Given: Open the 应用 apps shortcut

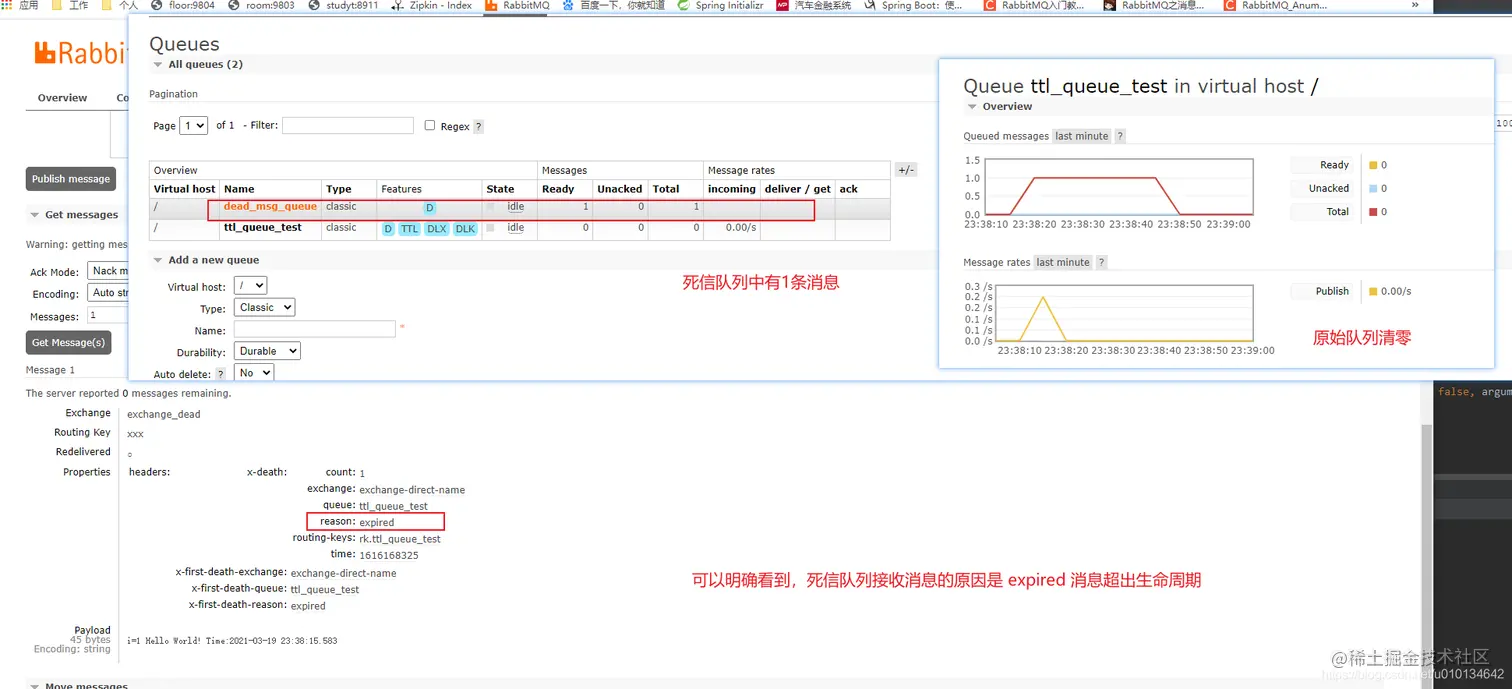Looking at the screenshot, I should (20, 5).
